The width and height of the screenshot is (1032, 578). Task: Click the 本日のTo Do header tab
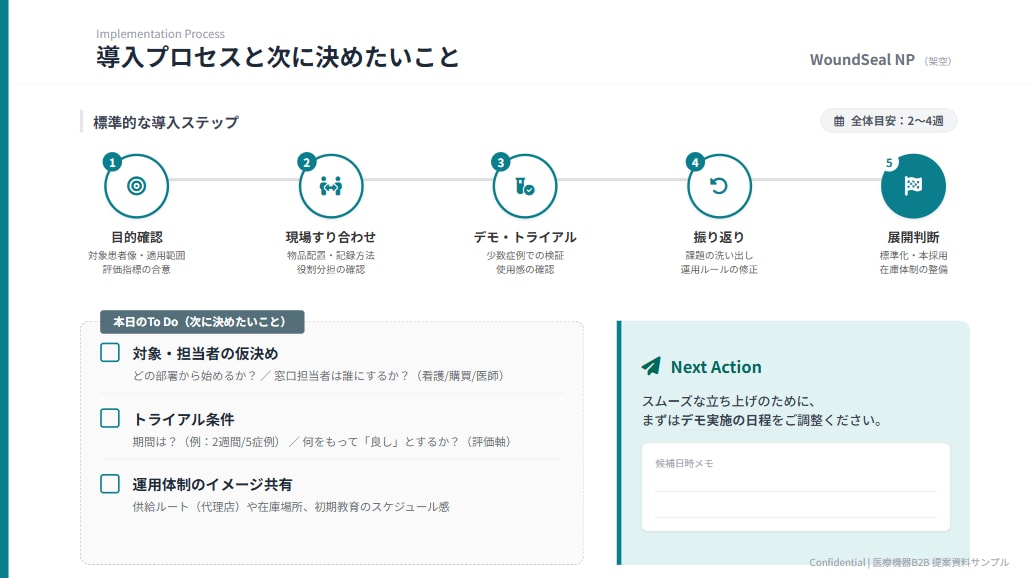(x=202, y=322)
